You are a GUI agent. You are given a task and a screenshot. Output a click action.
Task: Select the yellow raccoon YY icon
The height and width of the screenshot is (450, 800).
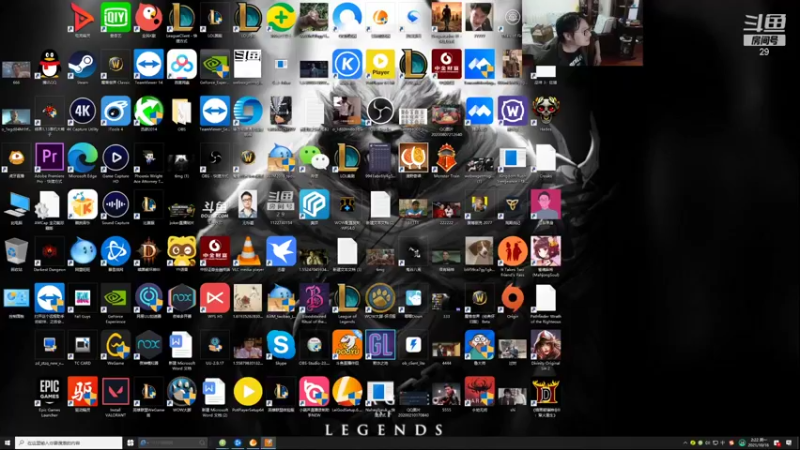pos(182,253)
